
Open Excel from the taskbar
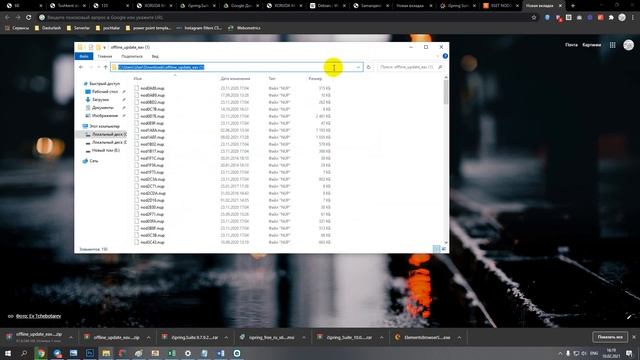172,353
